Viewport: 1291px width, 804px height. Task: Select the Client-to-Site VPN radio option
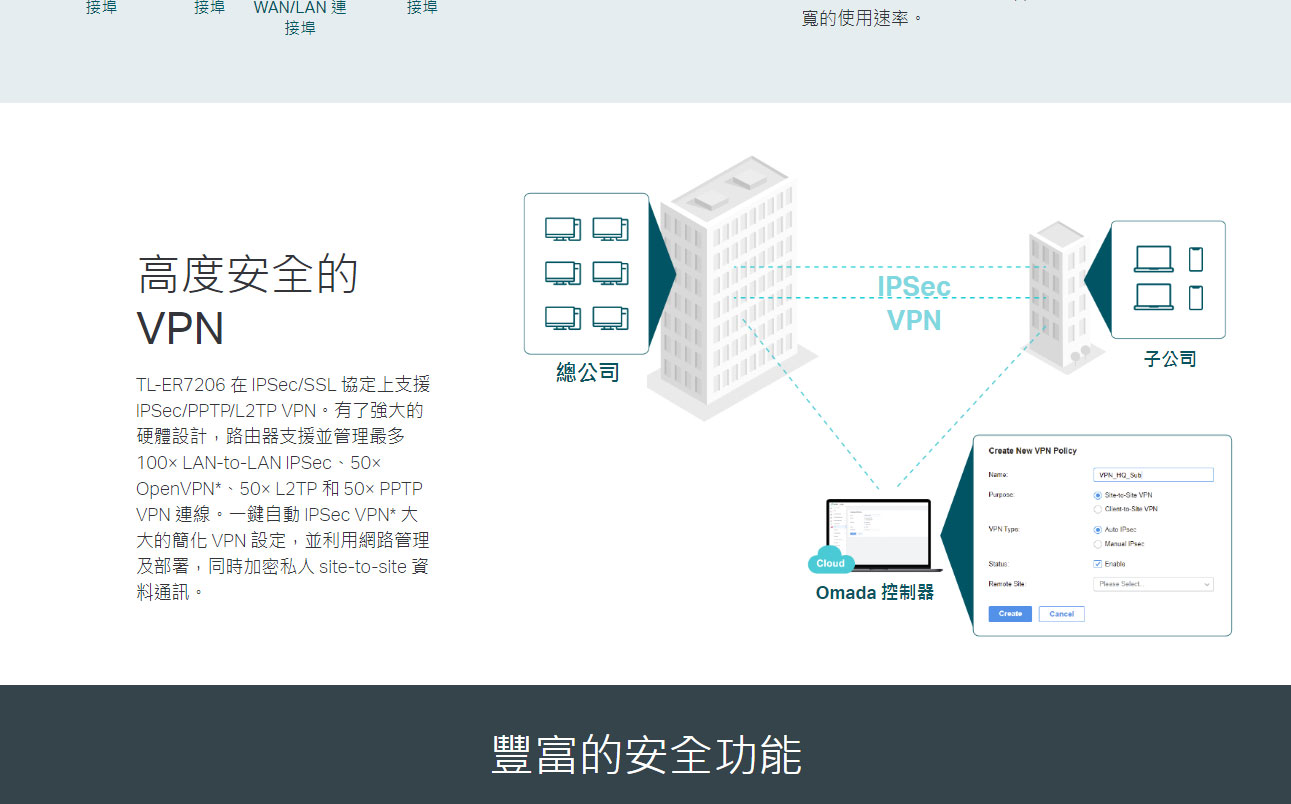click(x=1097, y=509)
